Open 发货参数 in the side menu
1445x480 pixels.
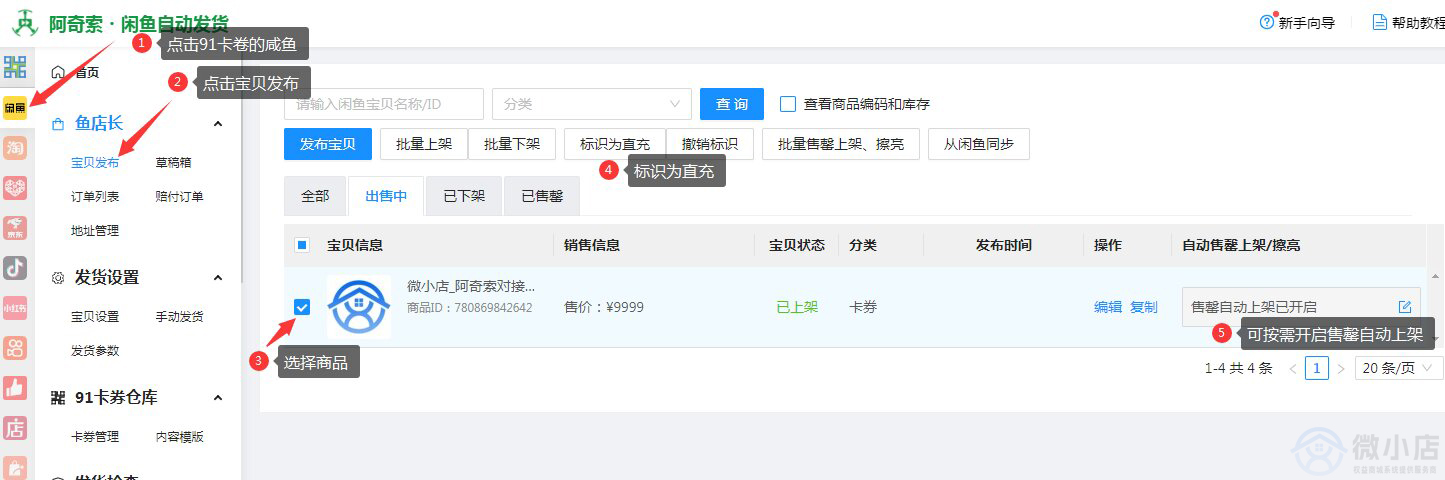coord(95,350)
